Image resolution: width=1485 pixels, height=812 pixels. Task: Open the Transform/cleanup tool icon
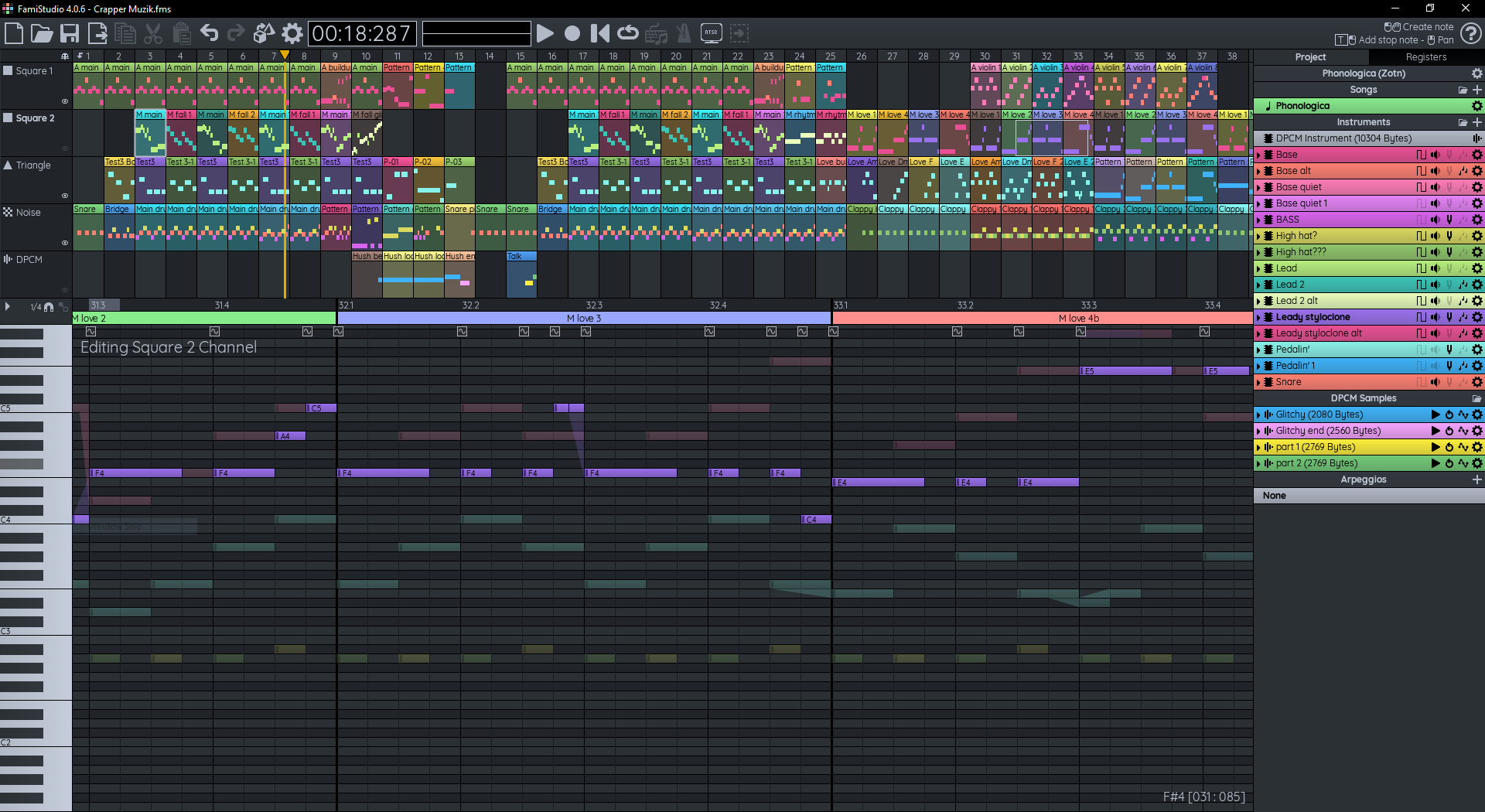click(x=264, y=33)
